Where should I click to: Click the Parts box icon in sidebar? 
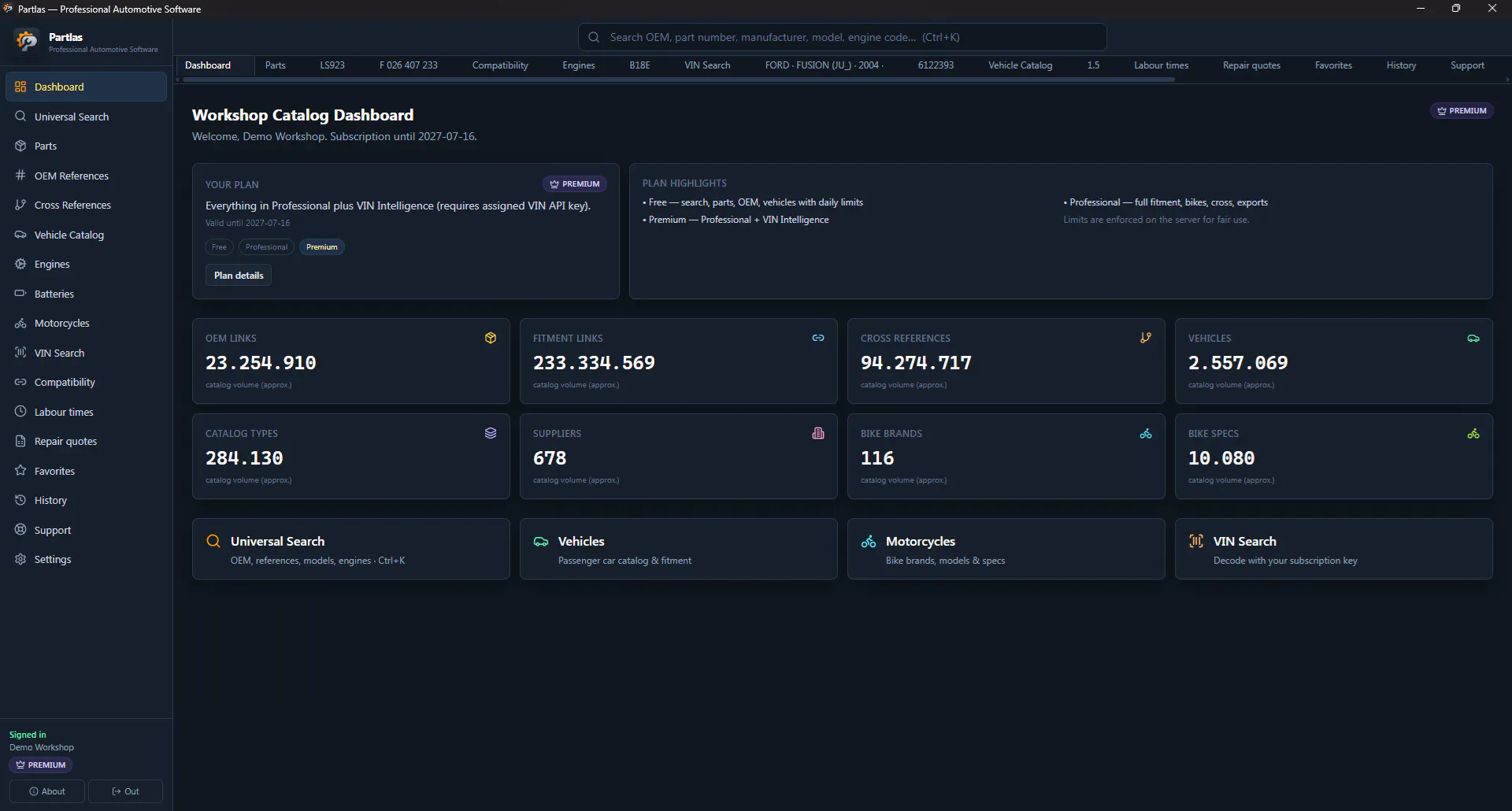pos(20,146)
